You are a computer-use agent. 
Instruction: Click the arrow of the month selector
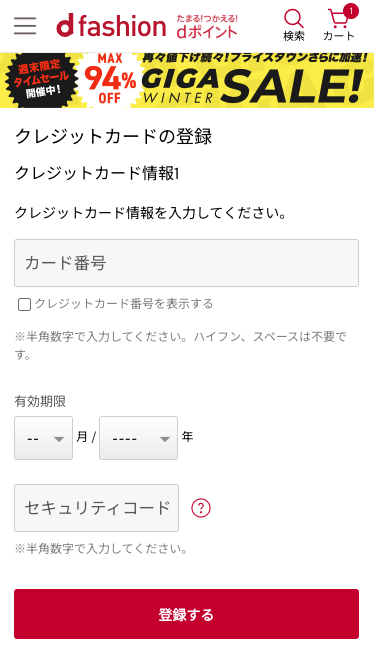pos(59,439)
